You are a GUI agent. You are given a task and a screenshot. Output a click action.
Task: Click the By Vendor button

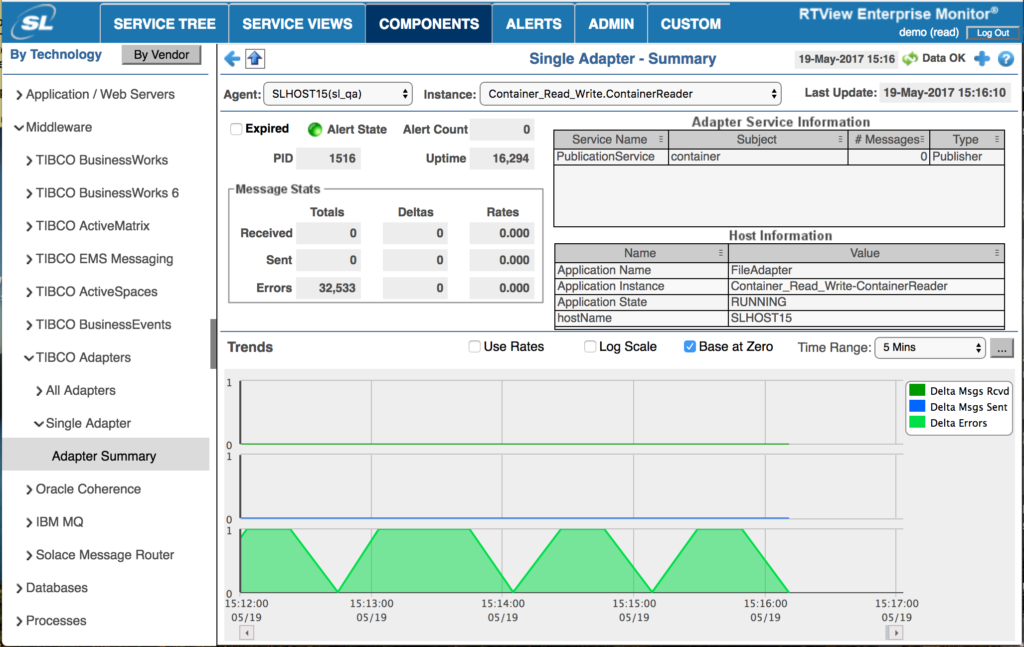(161, 55)
